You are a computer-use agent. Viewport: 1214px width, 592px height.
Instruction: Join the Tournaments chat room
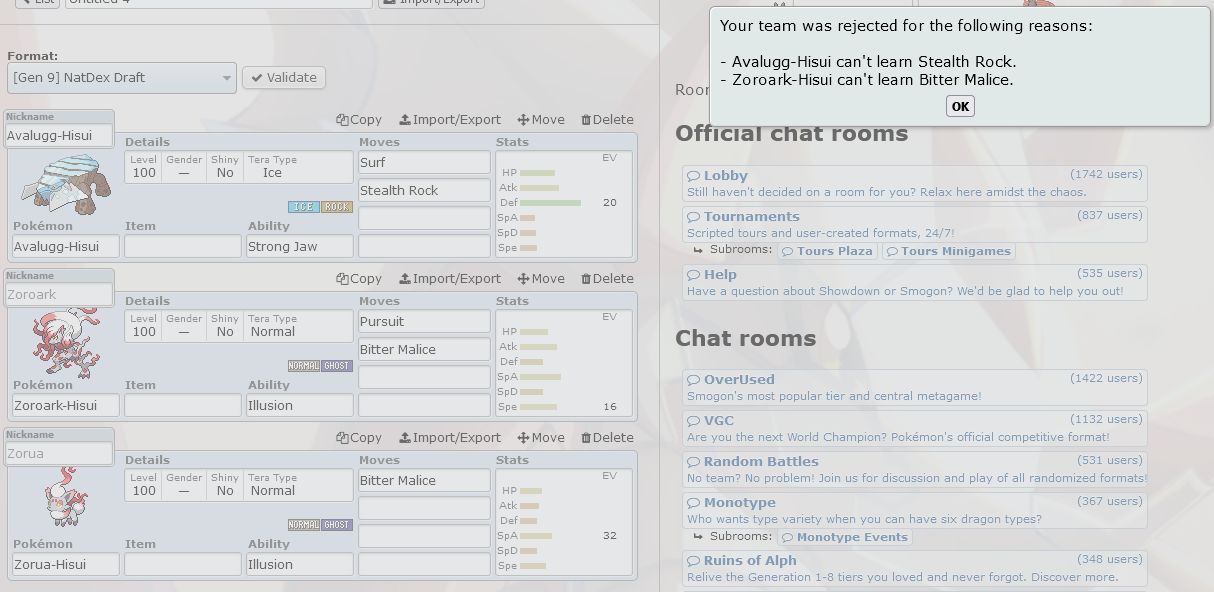click(x=915, y=224)
